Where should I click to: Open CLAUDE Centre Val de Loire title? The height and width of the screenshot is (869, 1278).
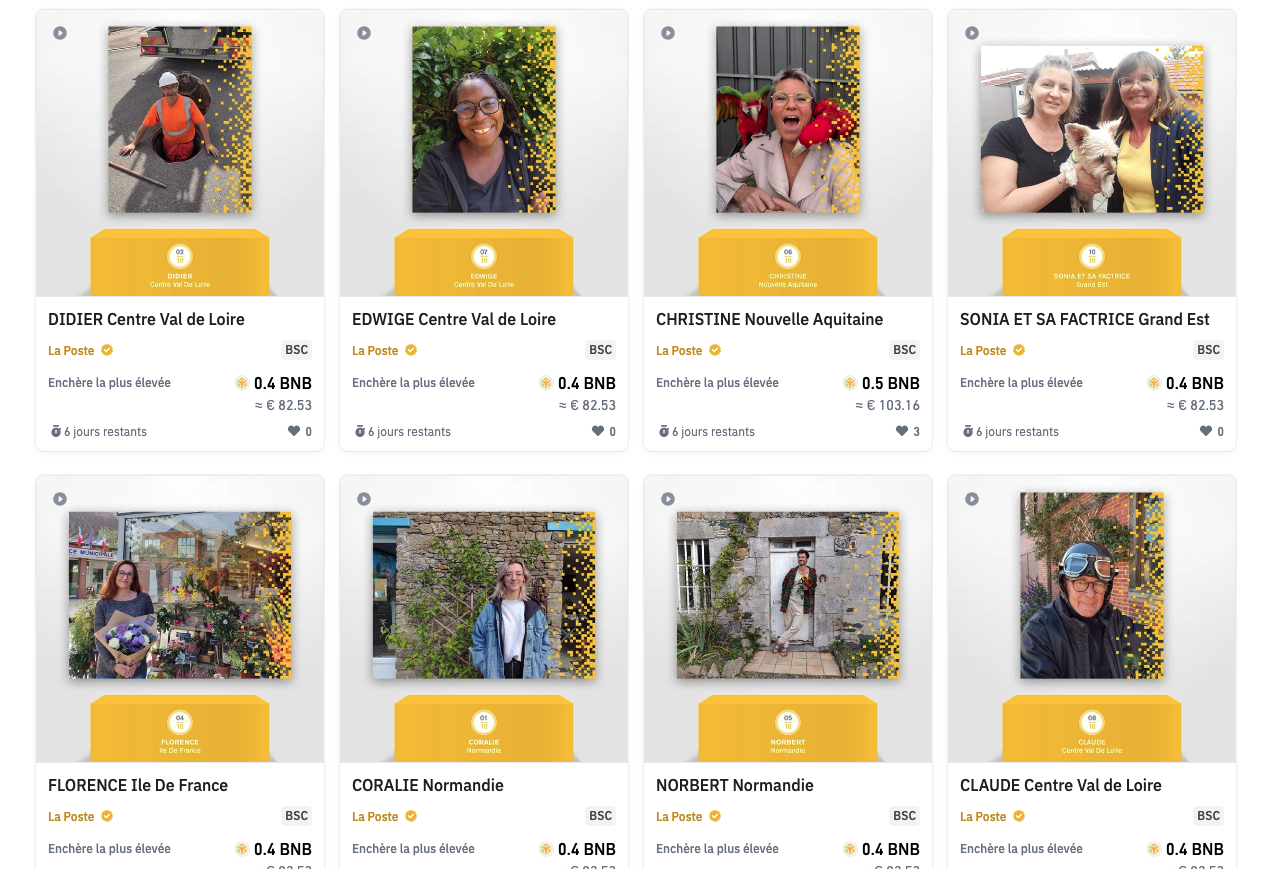coord(1061,785)
